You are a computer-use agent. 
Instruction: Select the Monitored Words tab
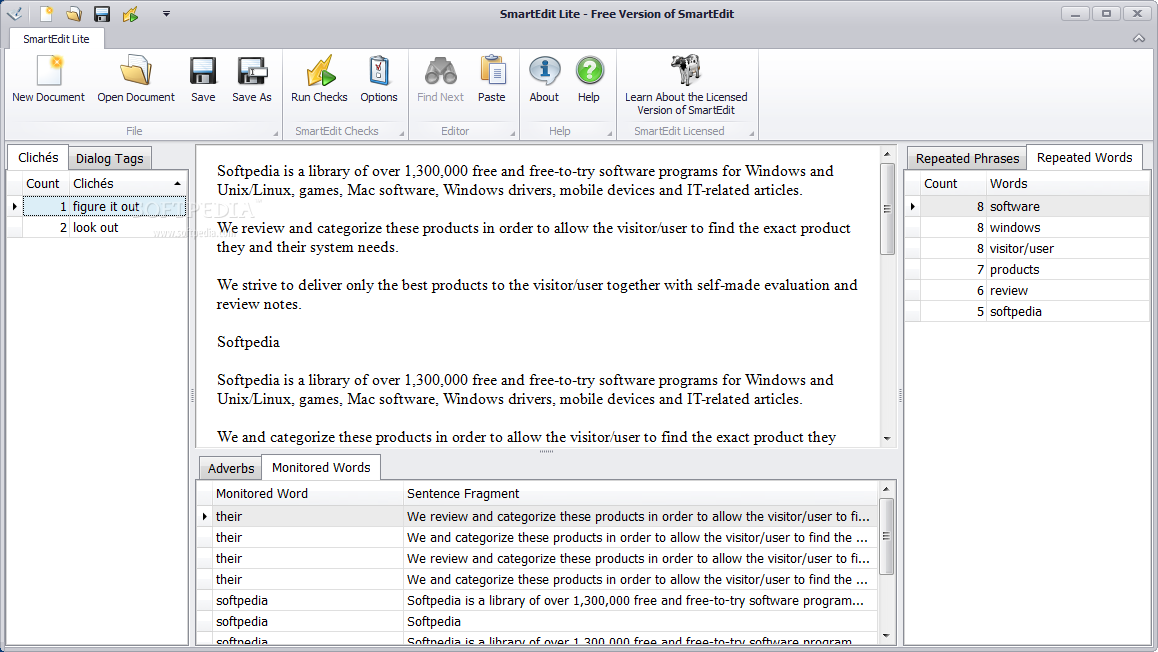[x=321, y=467]
